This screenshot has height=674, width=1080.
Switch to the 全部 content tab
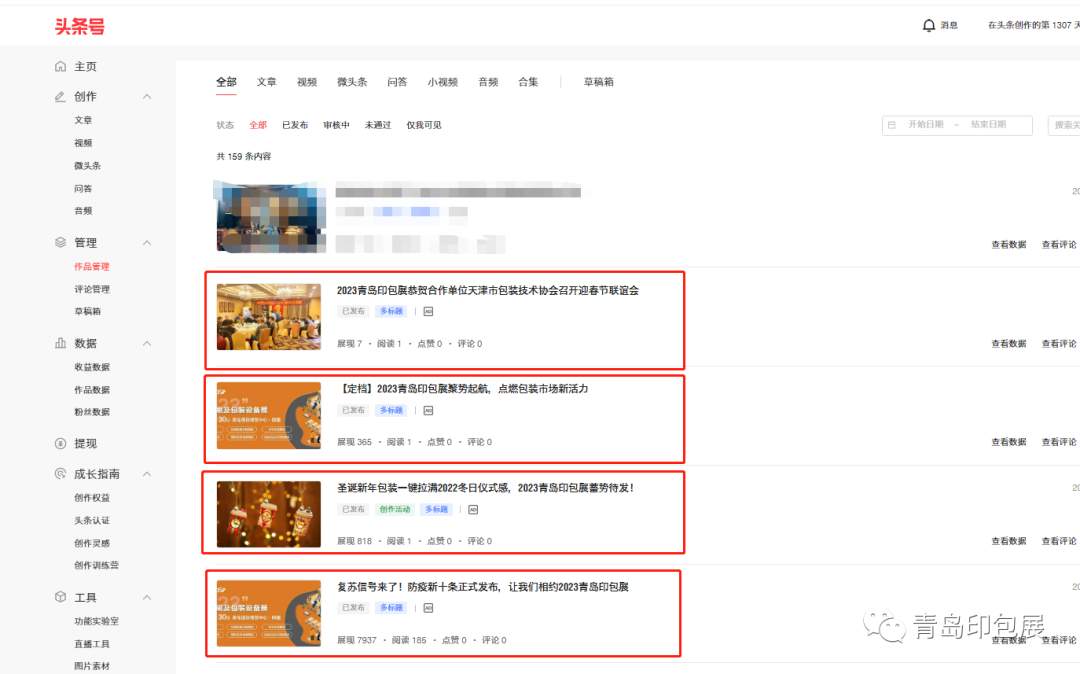(226, 82)
